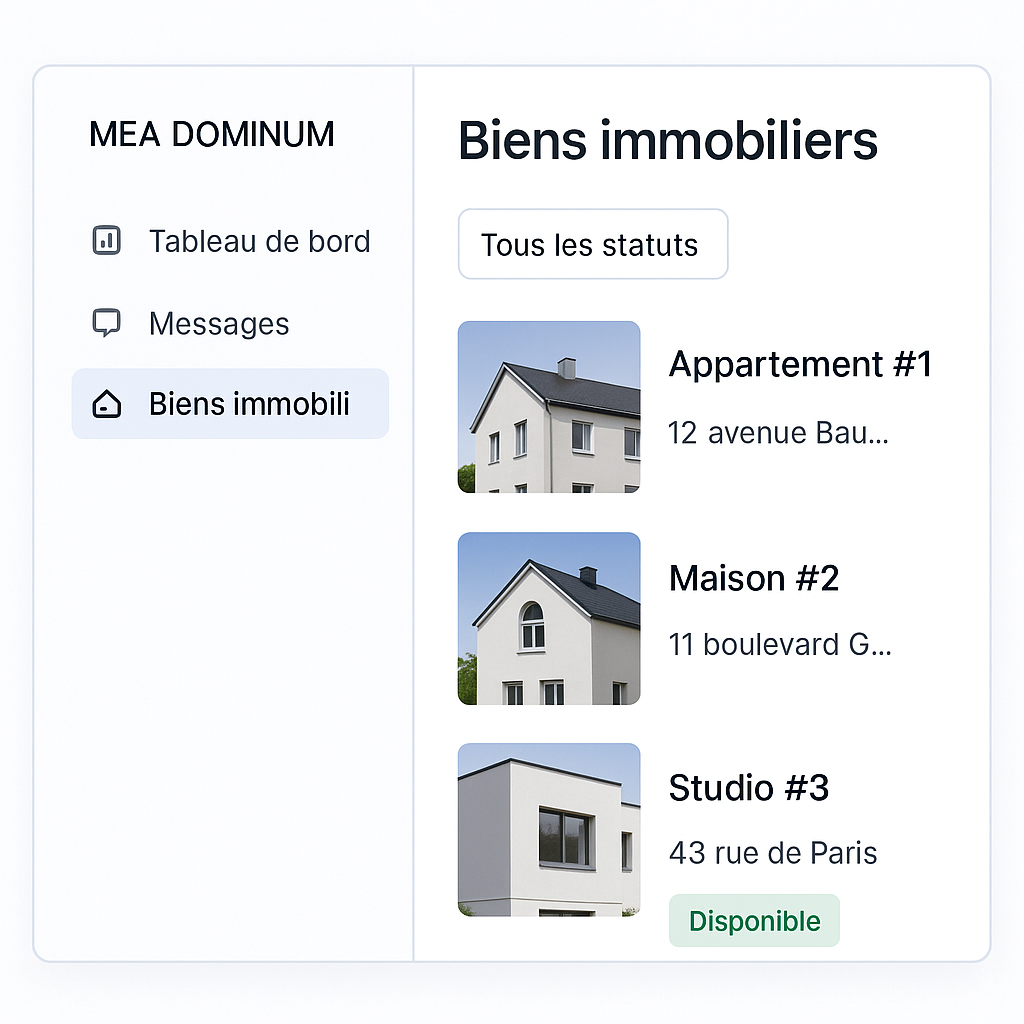Screen dimensions: 1024x1024
Task: Select the Biens immobili sidebar label
Action: pos(249,404)
